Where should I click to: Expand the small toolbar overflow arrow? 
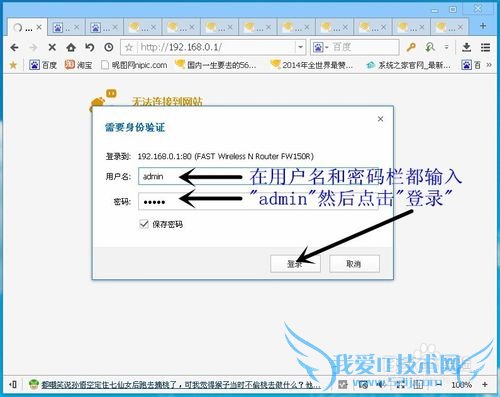[446, 47]
